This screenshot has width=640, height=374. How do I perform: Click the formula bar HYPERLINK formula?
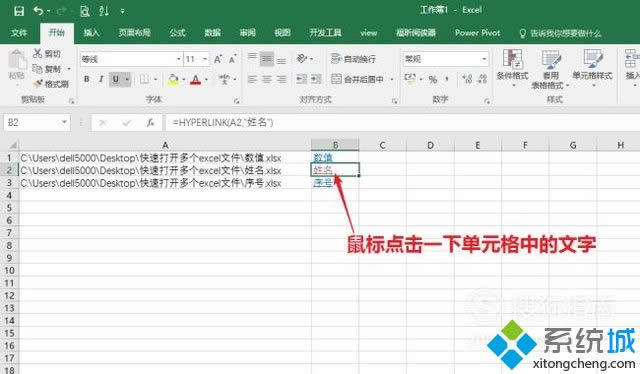(223, 122)
